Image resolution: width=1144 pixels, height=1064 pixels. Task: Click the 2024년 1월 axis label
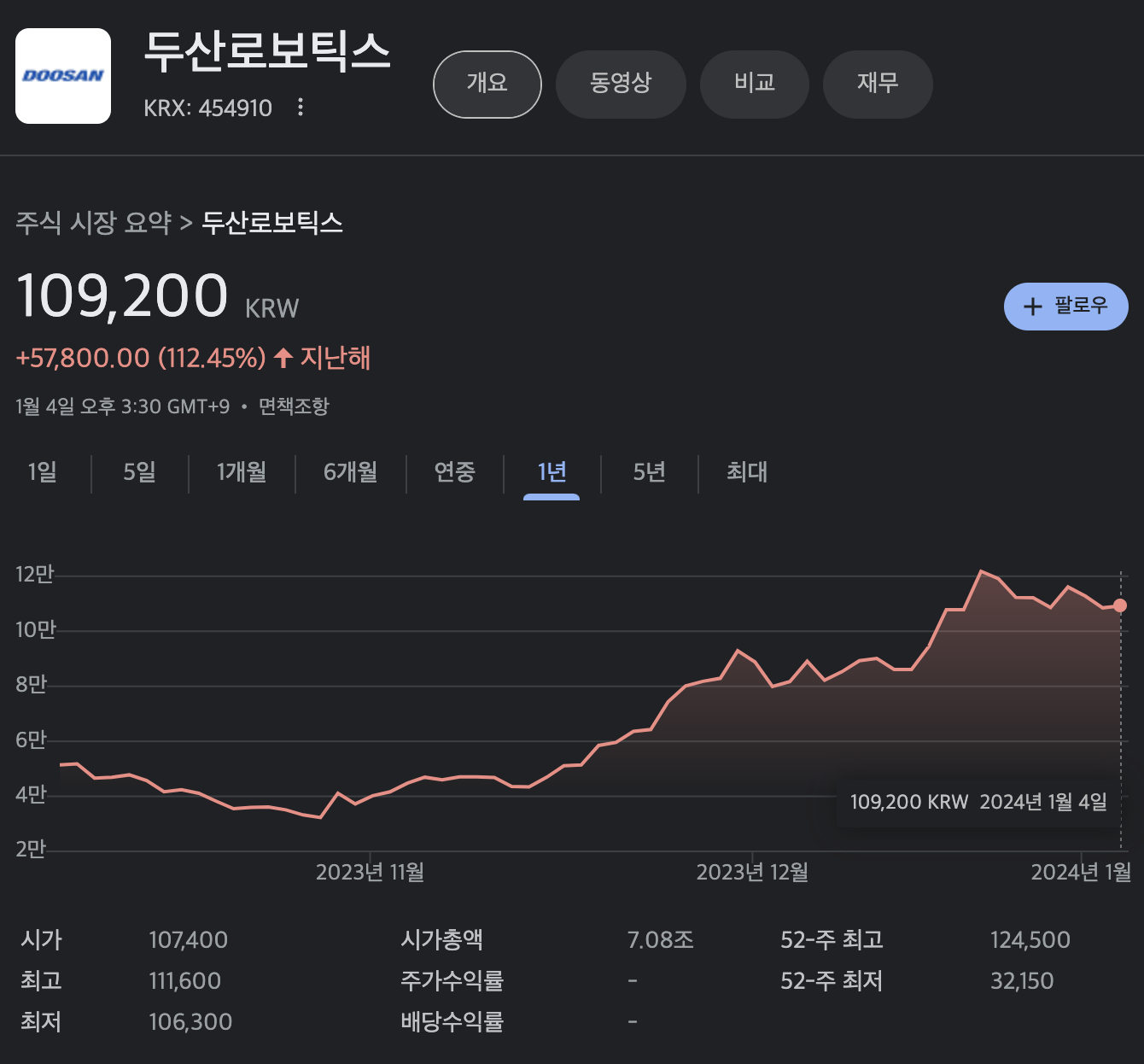[x=1081, y=872]
